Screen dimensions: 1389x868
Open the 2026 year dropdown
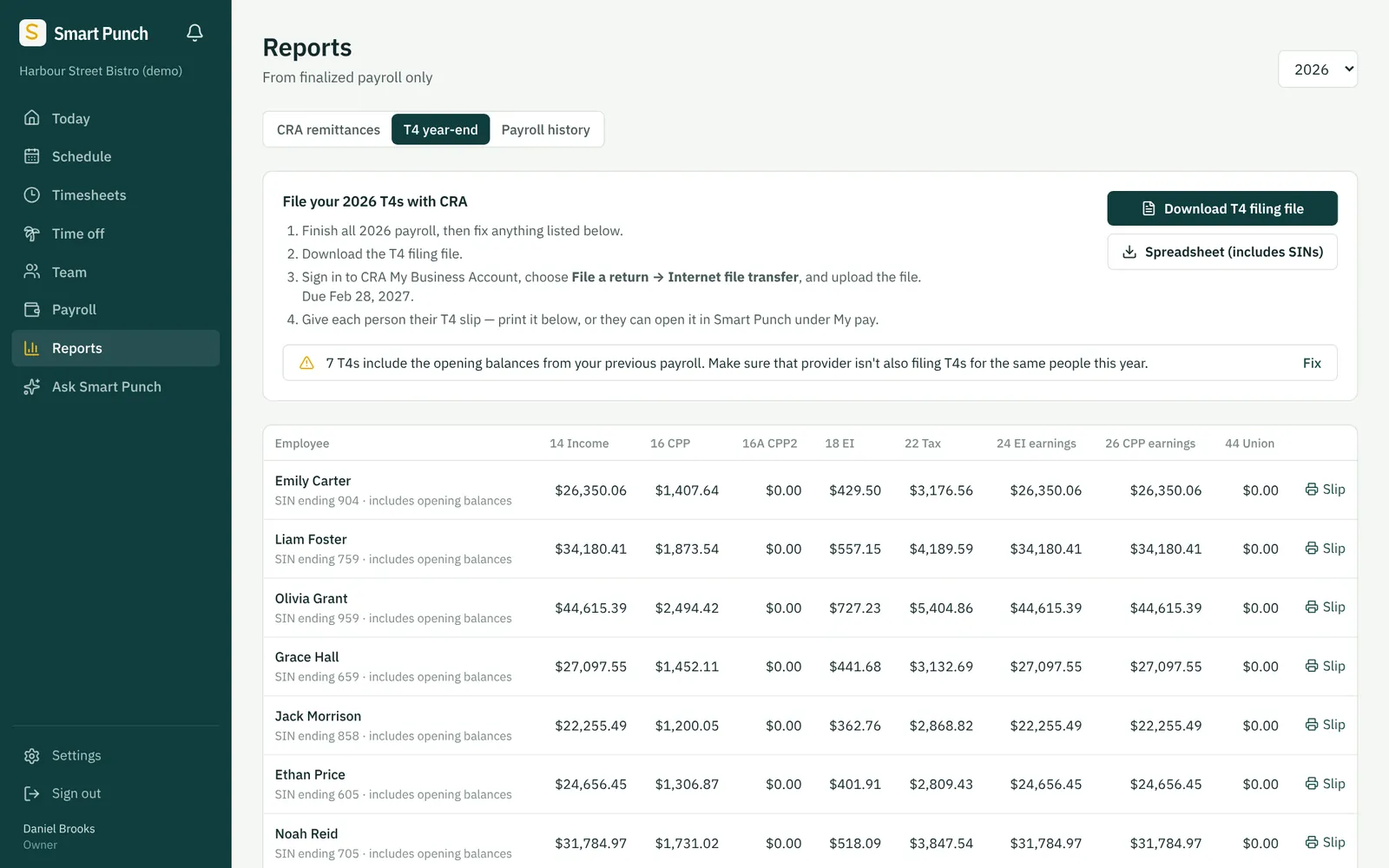click(x=1318, y=69)
